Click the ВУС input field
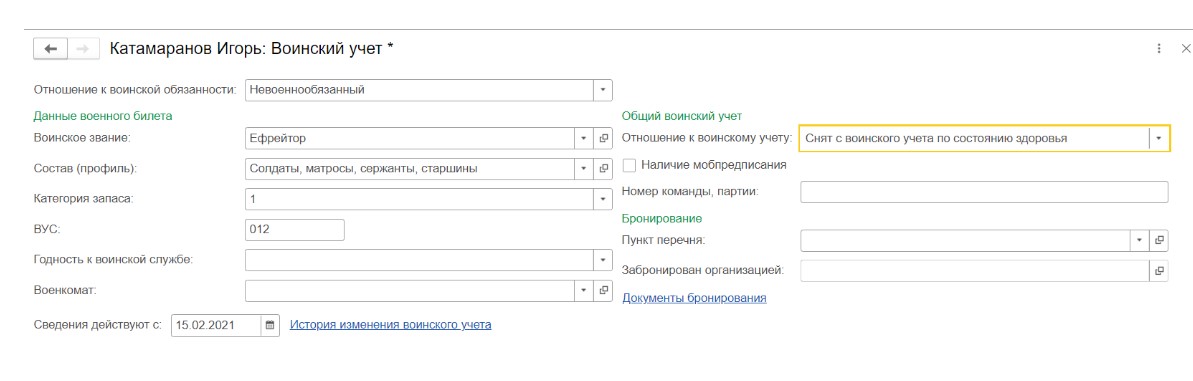 click(x=295, y=230)
